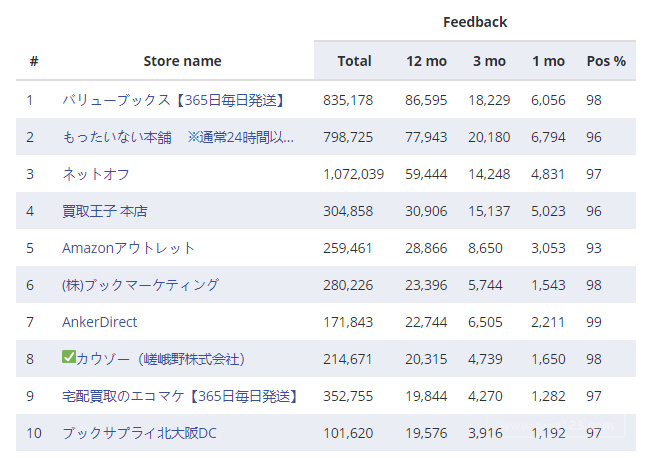Open the AnkerDirect store link
Viewport: 646px width, 458px height.
[x=99, y=322]
